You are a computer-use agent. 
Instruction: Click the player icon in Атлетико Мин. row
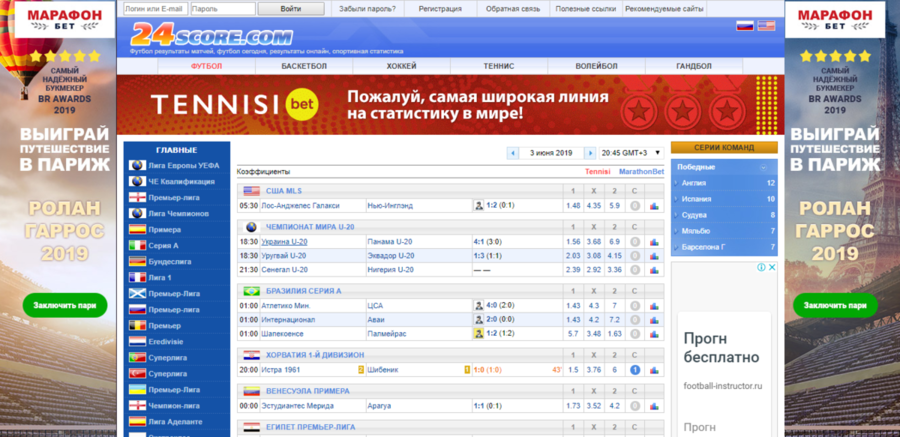(479, 306)
